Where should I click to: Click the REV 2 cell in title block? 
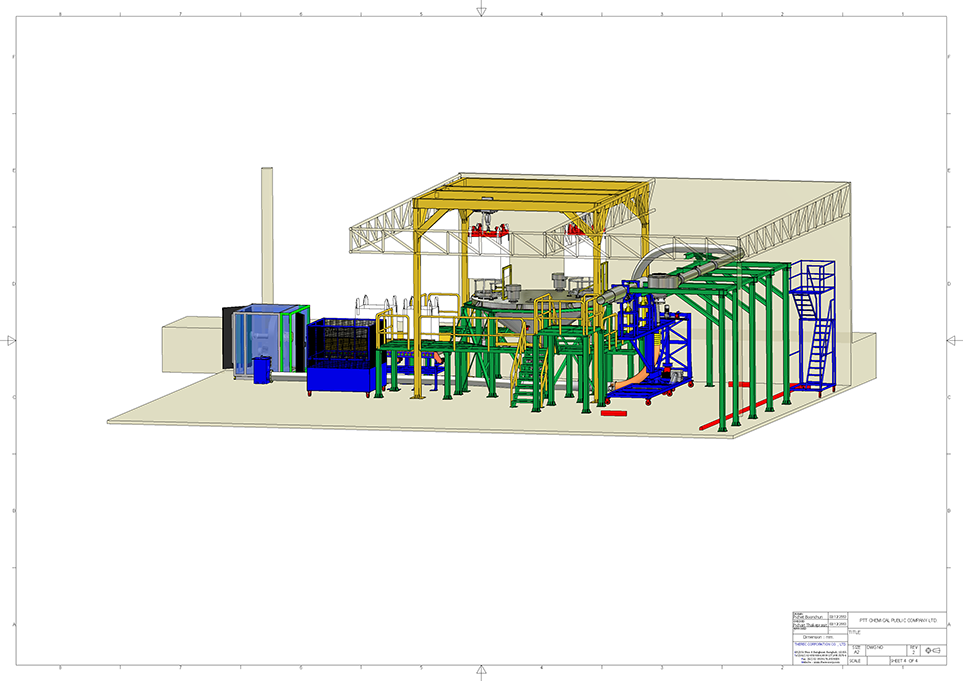(x=914, y=650)
